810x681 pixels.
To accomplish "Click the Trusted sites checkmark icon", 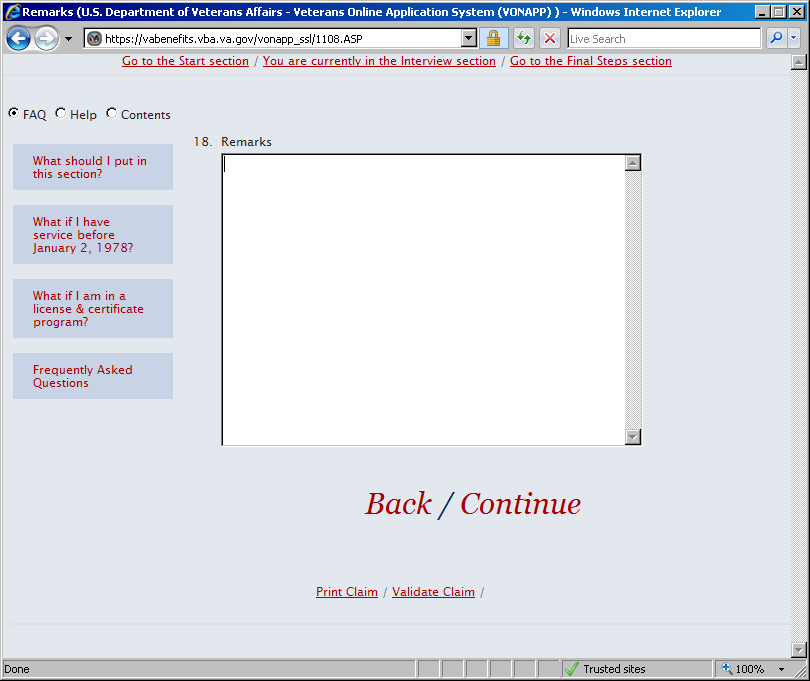I will 571,669.
